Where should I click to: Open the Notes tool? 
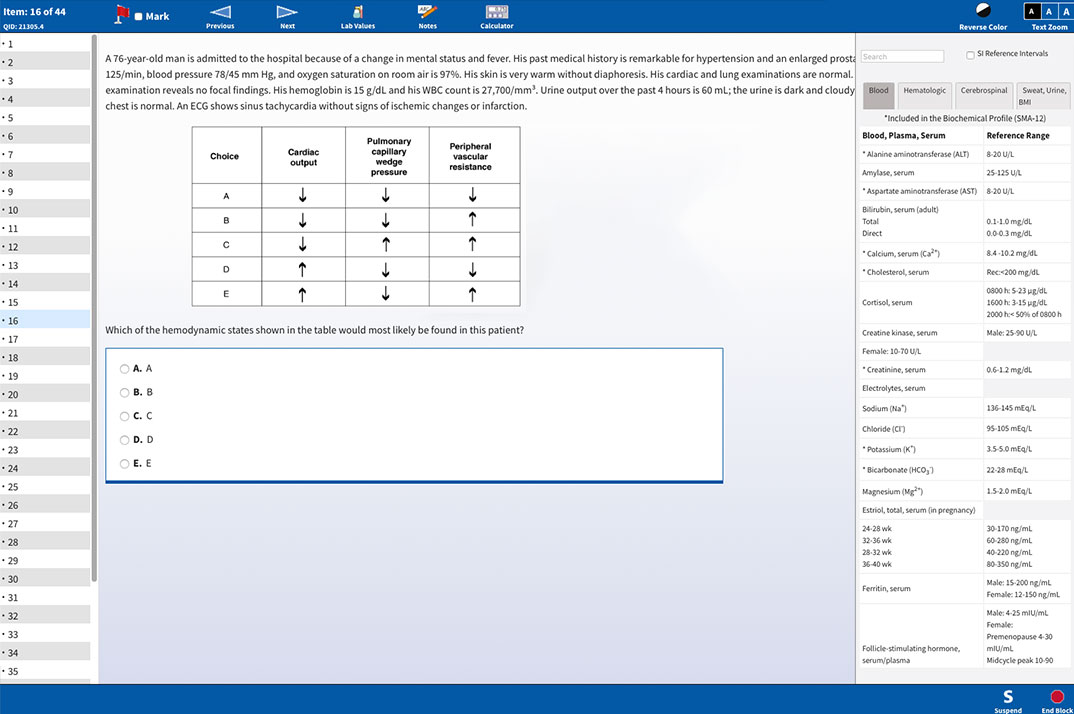[427, 16]
